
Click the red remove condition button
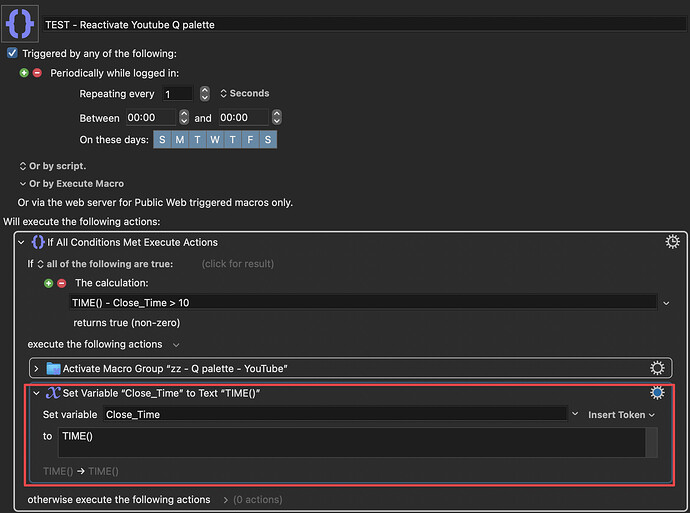[x=61, y=283]
